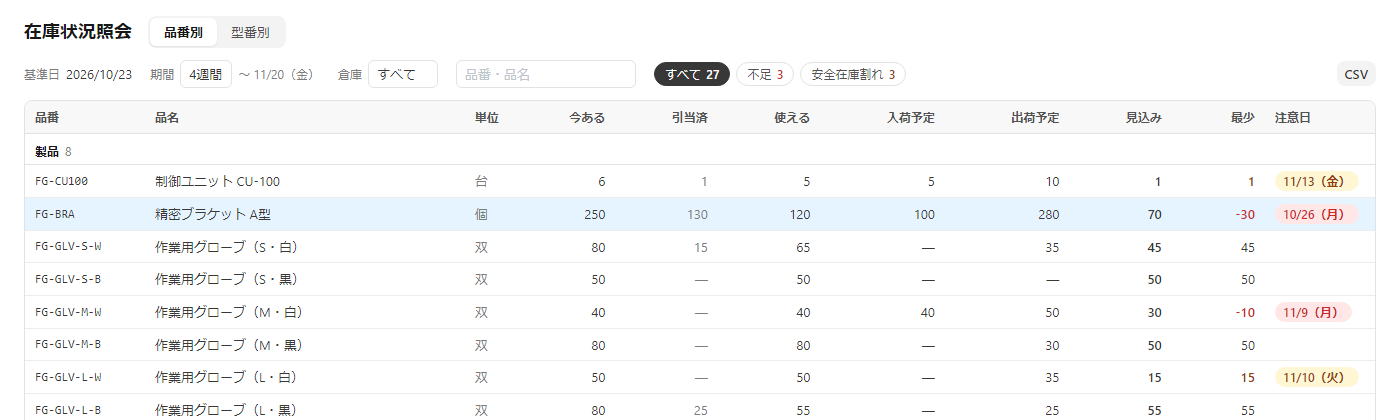Open 作業用グローブ（M・黒）
The width and height of the screenshot is (1400, 420).
[229, 345]
